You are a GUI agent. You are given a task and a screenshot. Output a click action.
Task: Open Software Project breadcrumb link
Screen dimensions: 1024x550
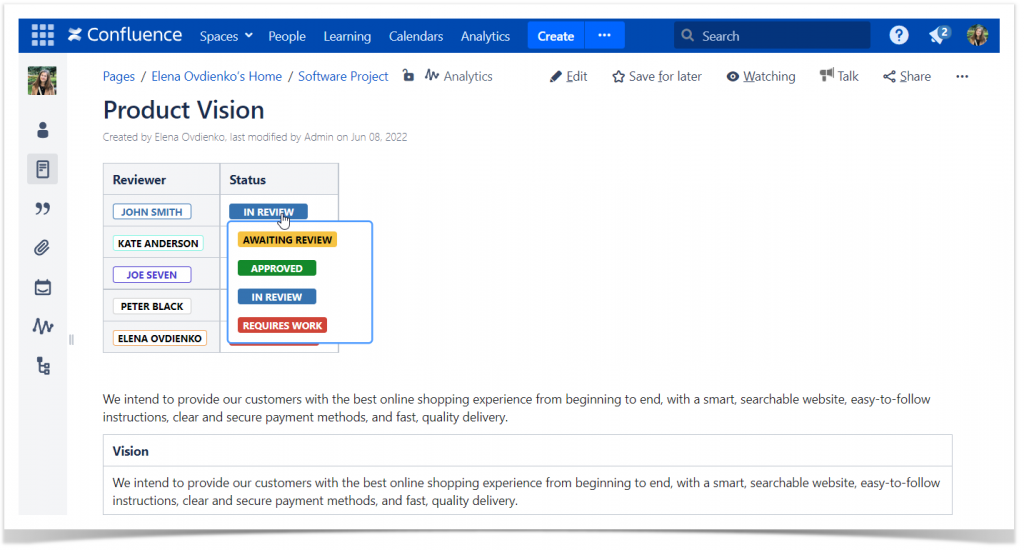coord(343,76)
